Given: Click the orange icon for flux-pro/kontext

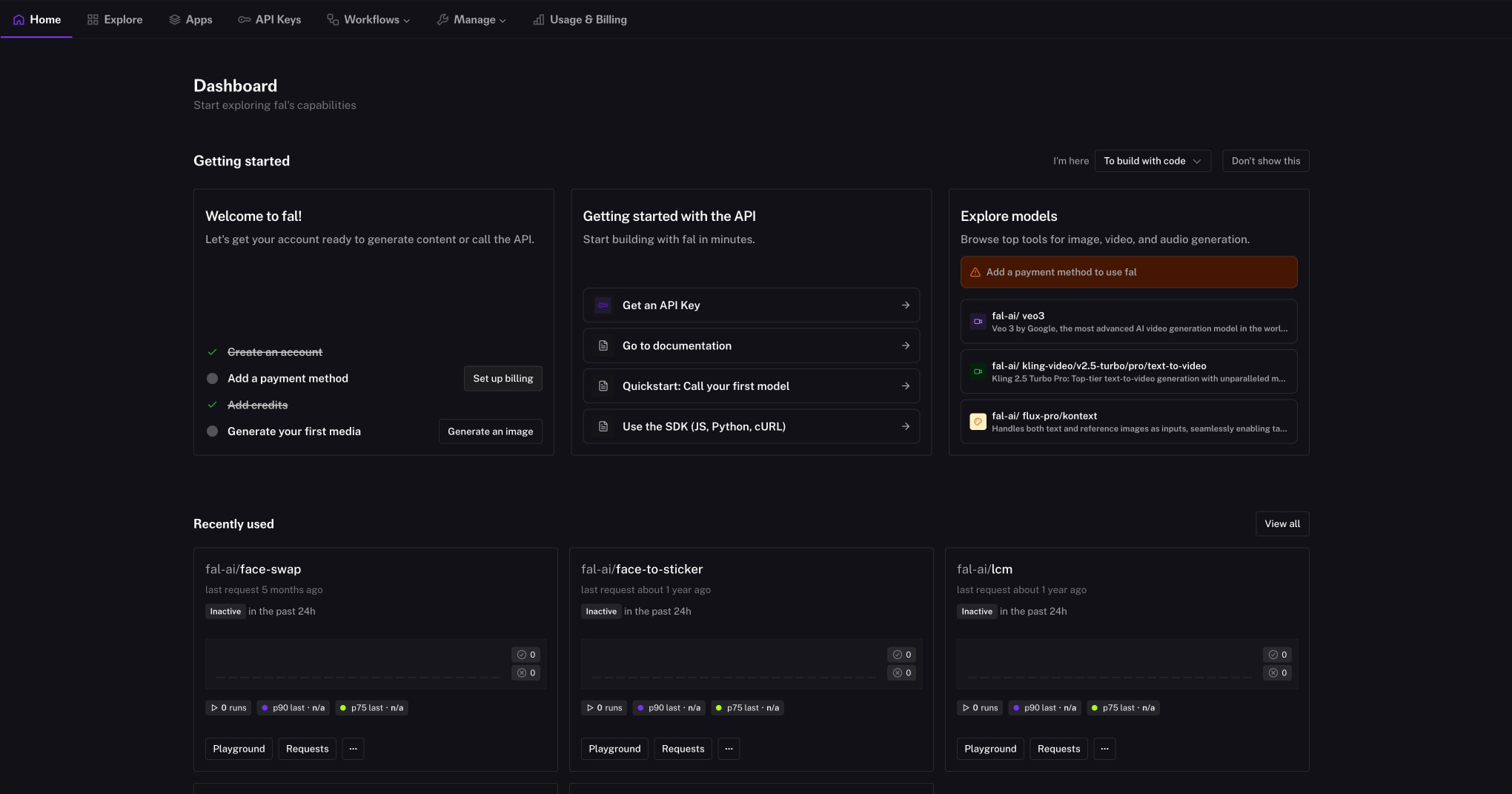Looking at the screenshot, I should tap(978, 422).
